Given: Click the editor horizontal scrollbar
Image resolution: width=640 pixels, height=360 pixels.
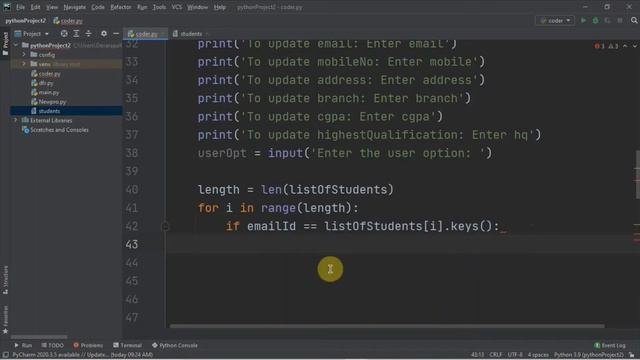Looking at the screenshot, I should click(x=387, y=326).
